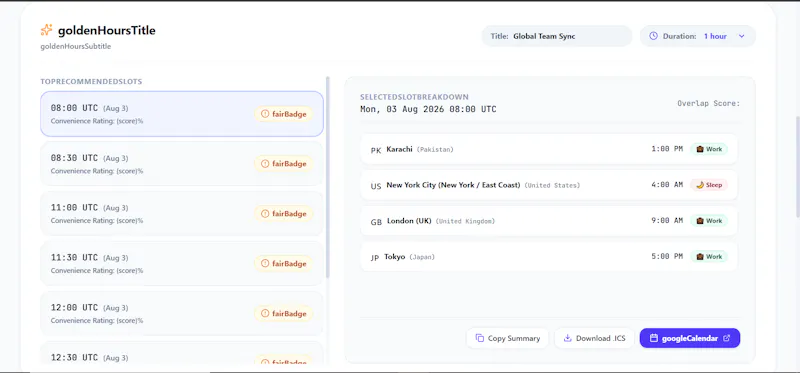
Task: Click fairBadge on the 08:00 UTC slot
Action: tap(284, 114)
